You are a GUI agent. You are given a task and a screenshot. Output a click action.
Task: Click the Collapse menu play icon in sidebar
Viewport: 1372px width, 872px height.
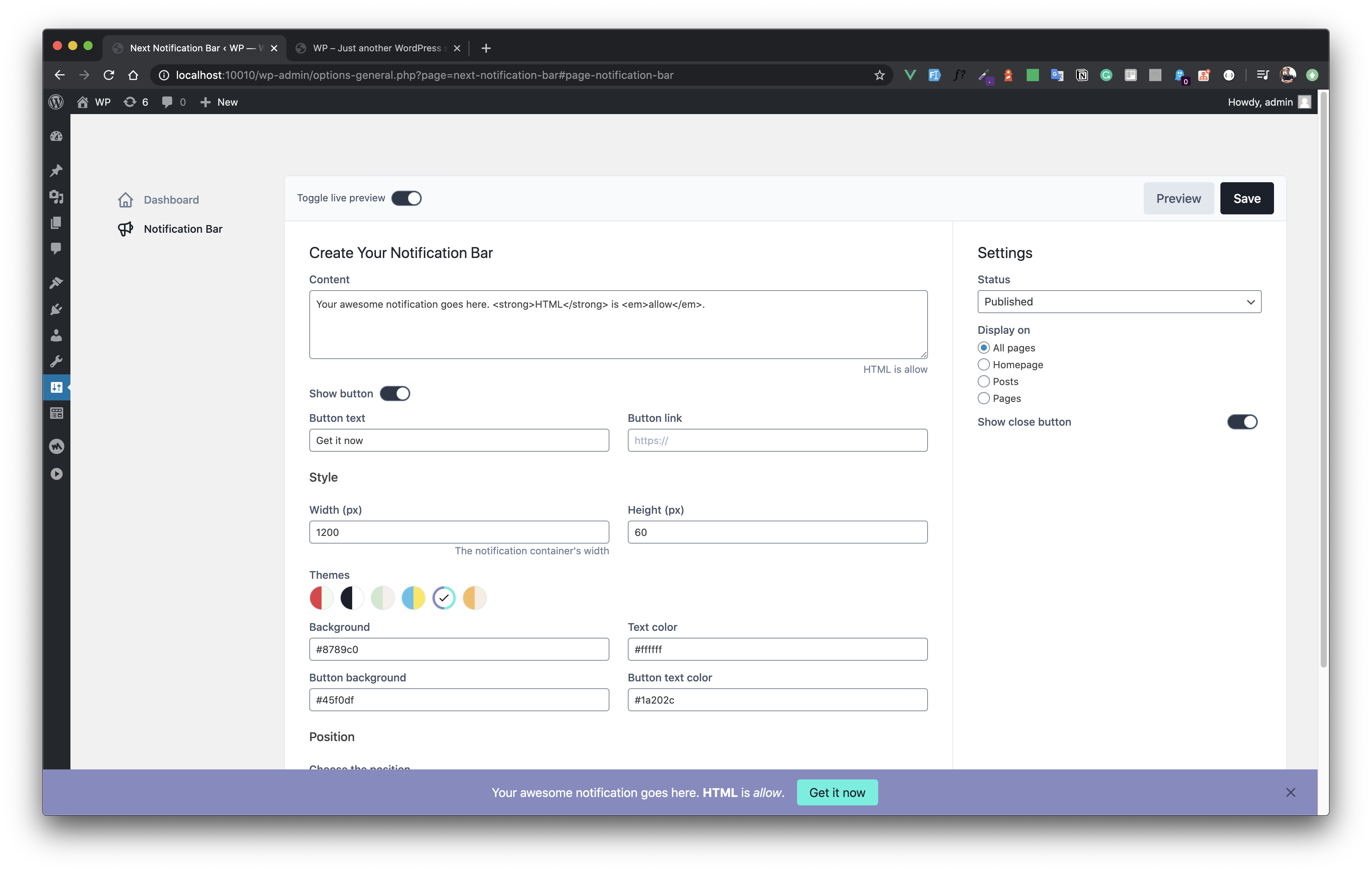pos(56,474)
